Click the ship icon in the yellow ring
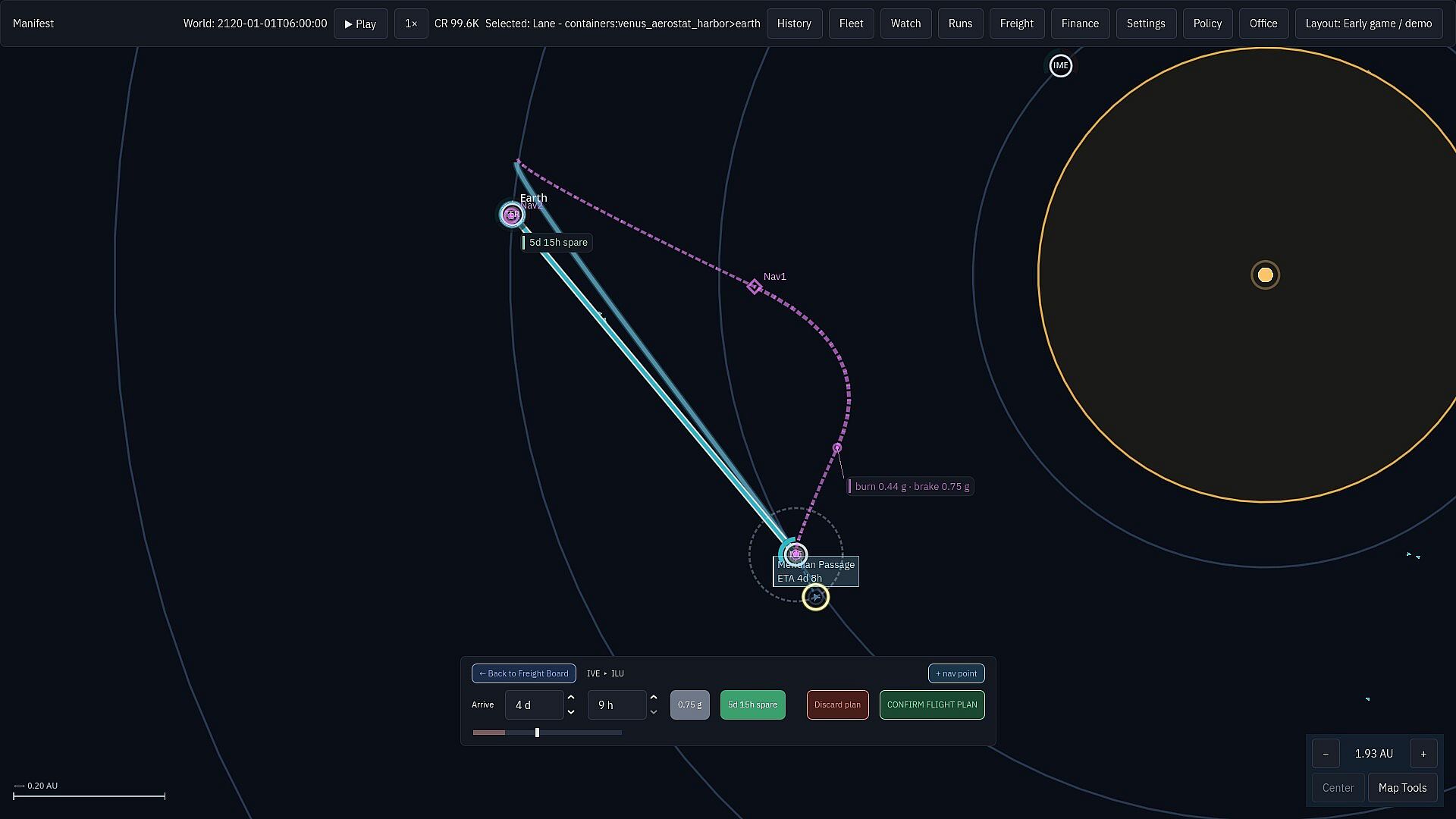Viewport: 1456px width, 819px height. (816, 598)
